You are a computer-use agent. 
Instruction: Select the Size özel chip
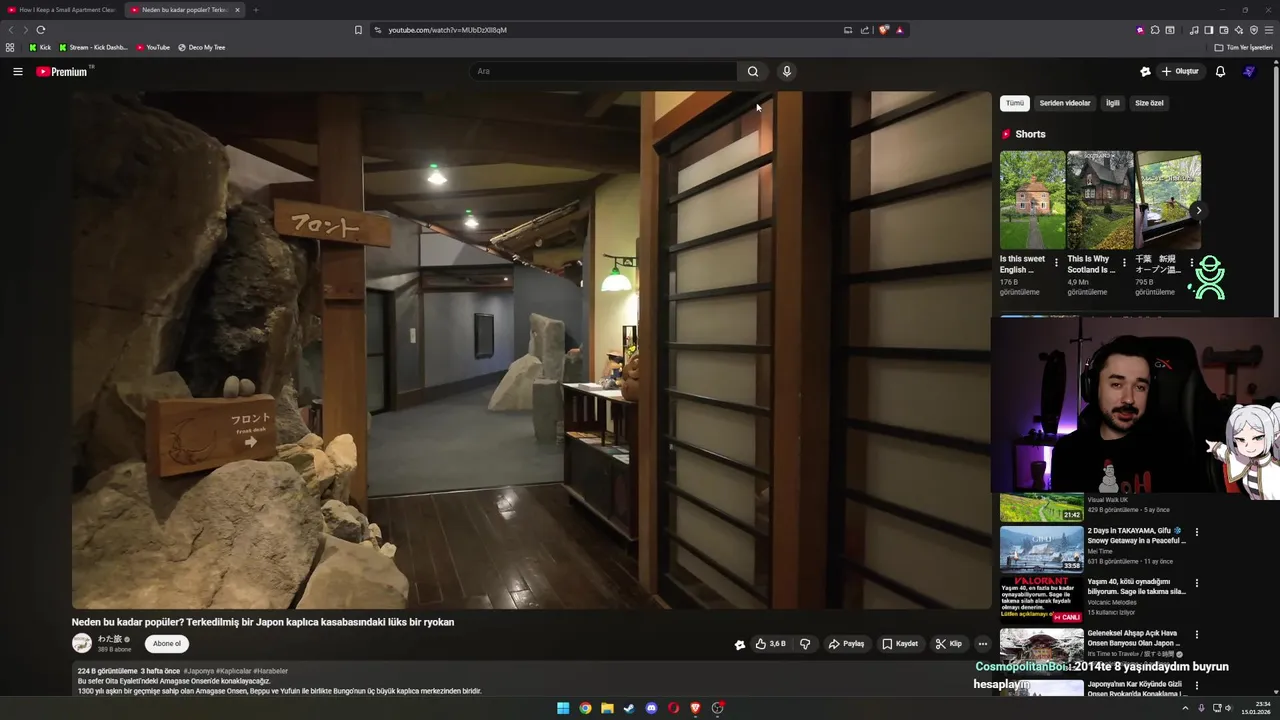(x=1149, y=103)
